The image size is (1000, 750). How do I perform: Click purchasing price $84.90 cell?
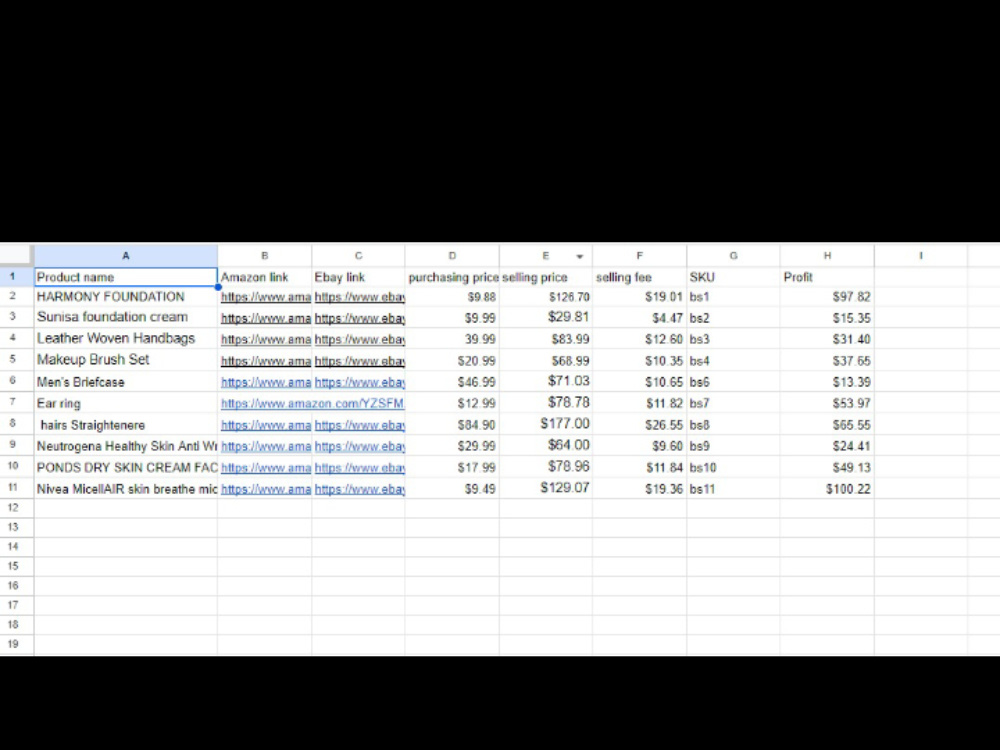[x=452, y=425]
